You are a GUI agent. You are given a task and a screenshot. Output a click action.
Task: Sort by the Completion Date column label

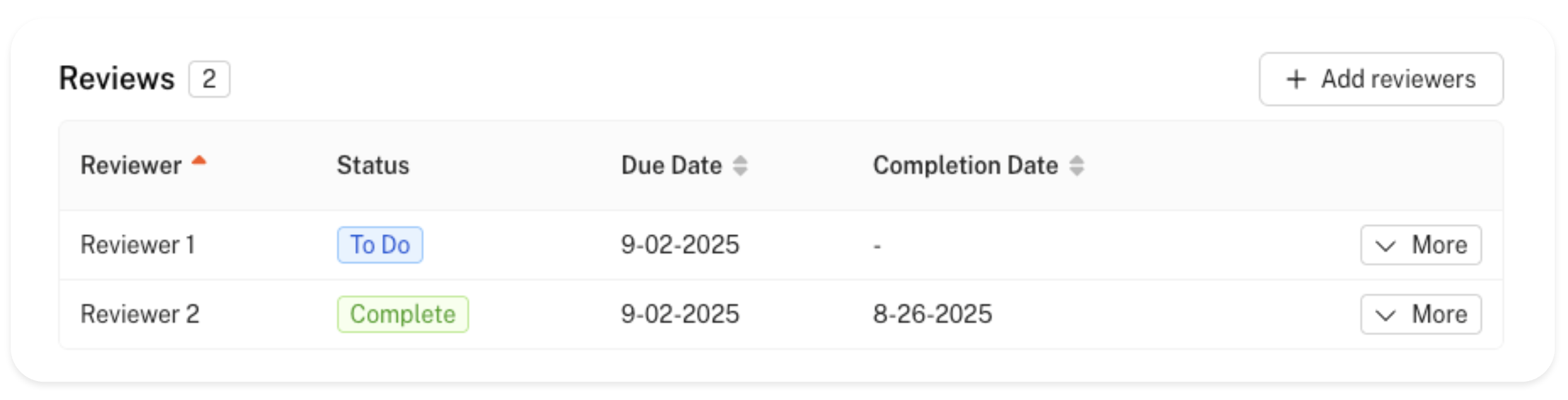(965, 165)
